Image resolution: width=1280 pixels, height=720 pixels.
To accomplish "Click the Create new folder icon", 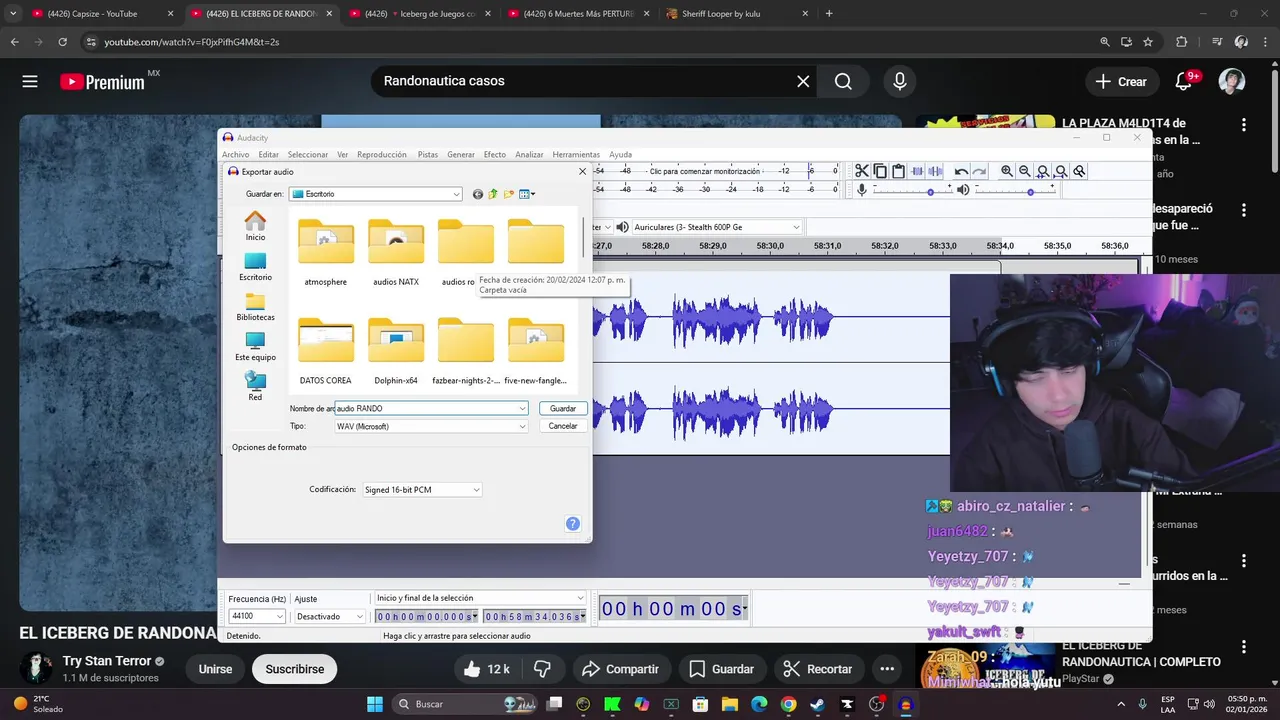I will coord(509,194).
